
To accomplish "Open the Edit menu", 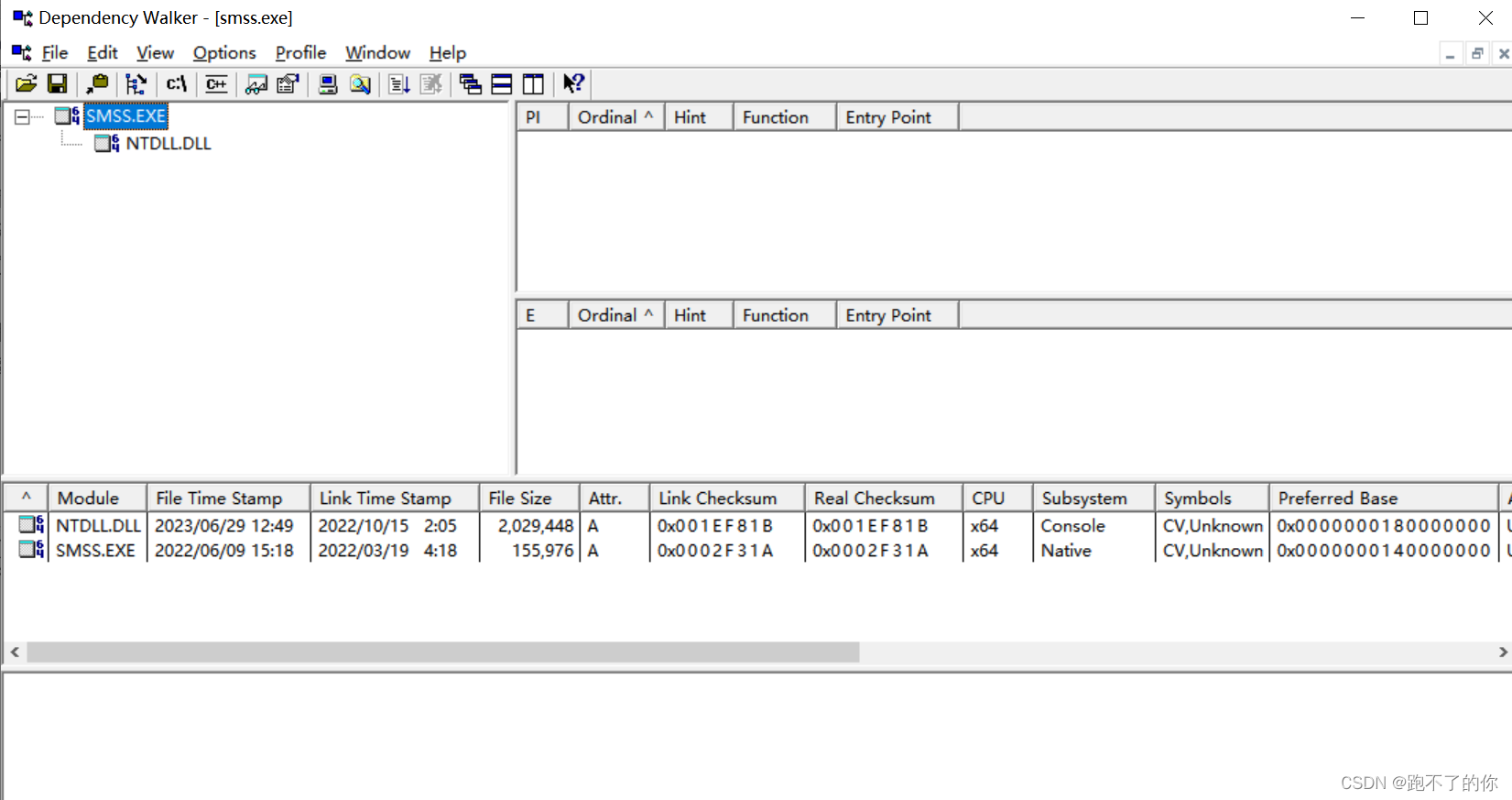I will (103, 52).
